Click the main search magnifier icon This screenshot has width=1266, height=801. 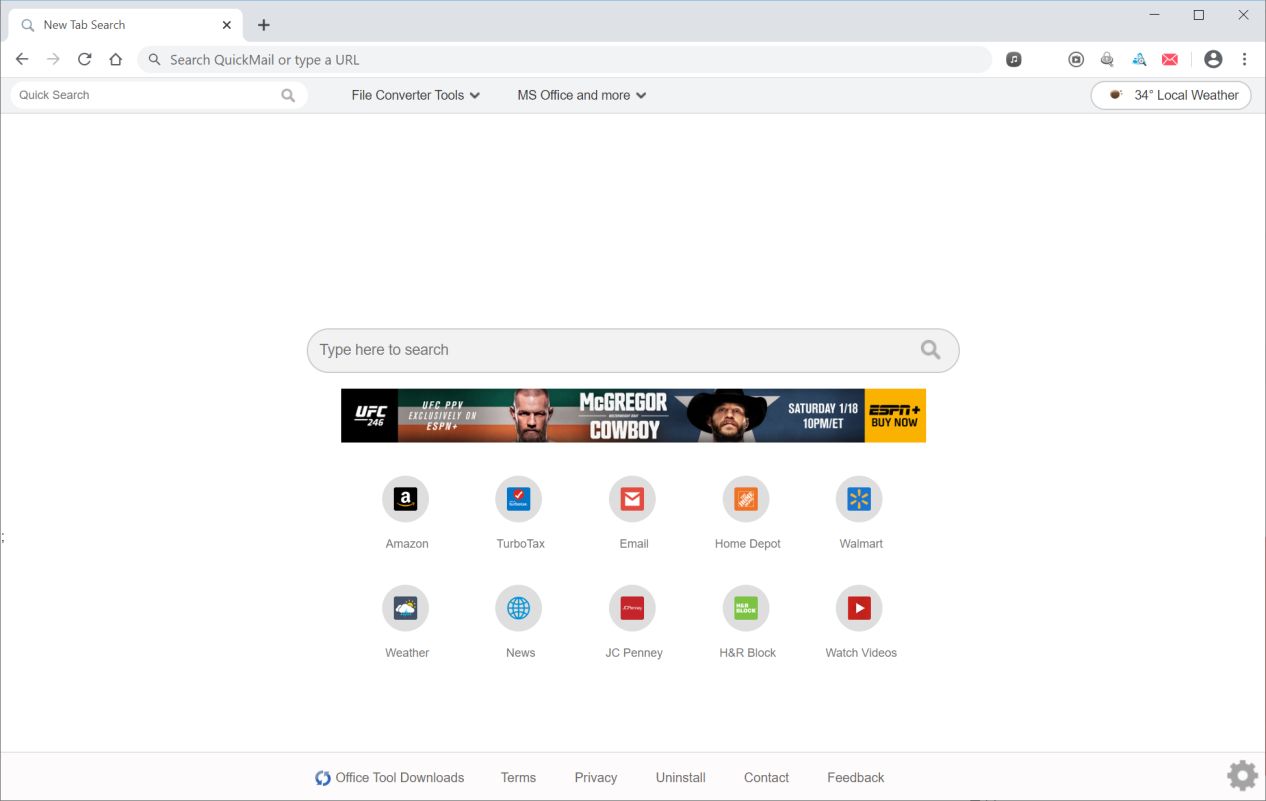click(930, 350)
